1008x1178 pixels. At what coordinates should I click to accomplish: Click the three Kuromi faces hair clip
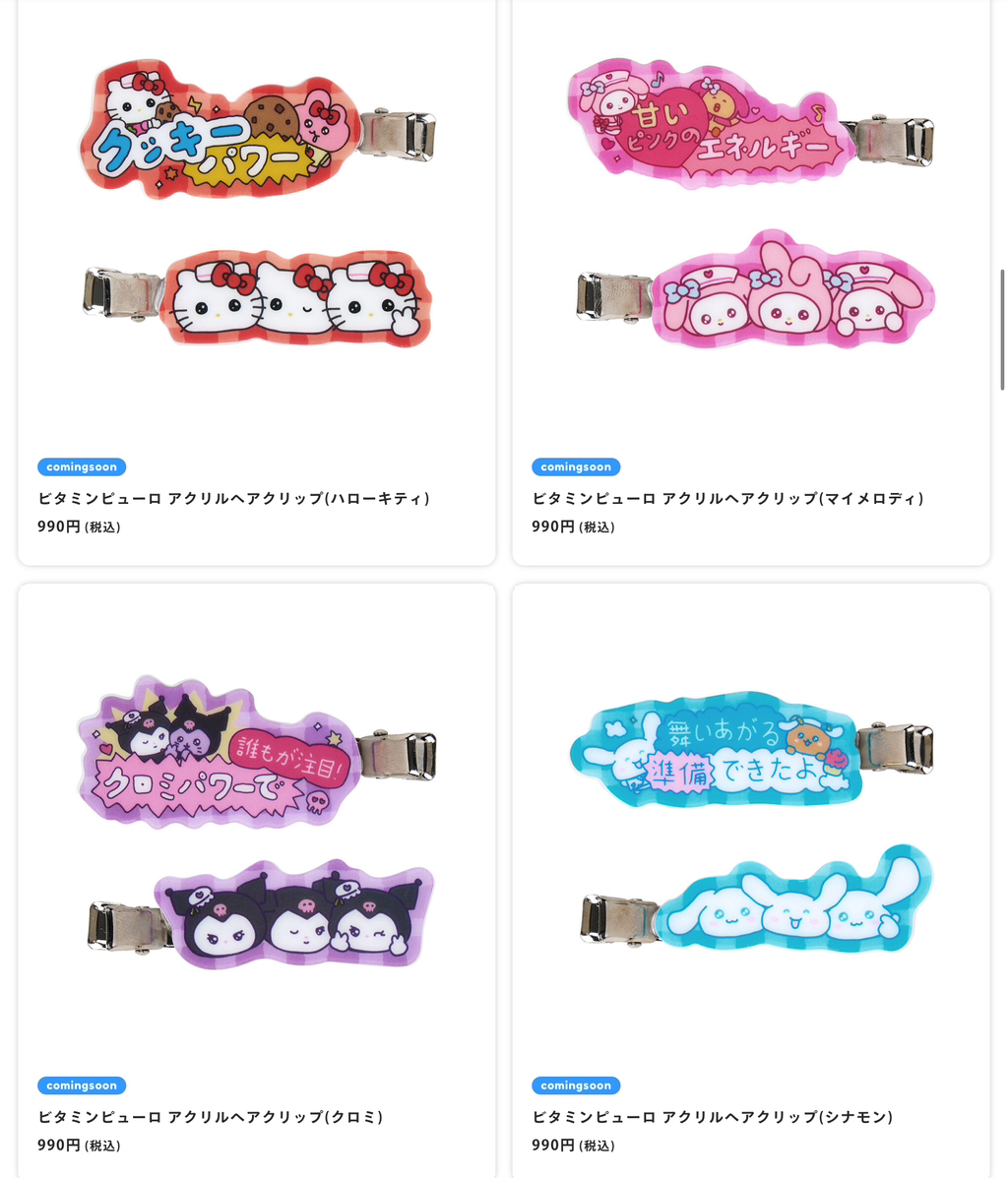pos(261,914)
